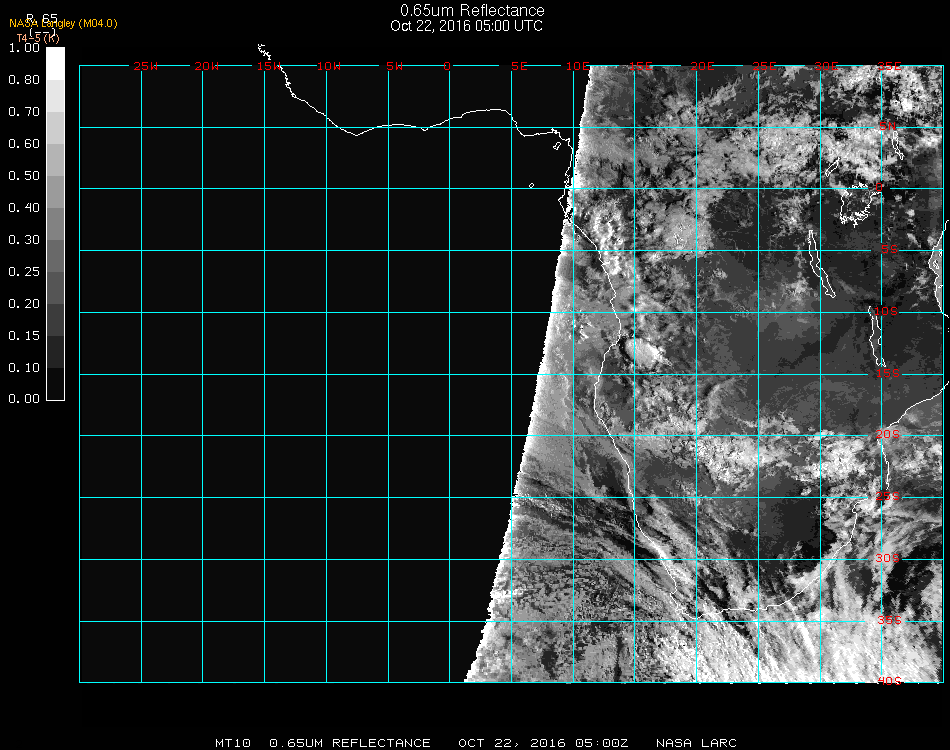Click the 1.00 label at the colorbar top

click(x=23, y=48)
